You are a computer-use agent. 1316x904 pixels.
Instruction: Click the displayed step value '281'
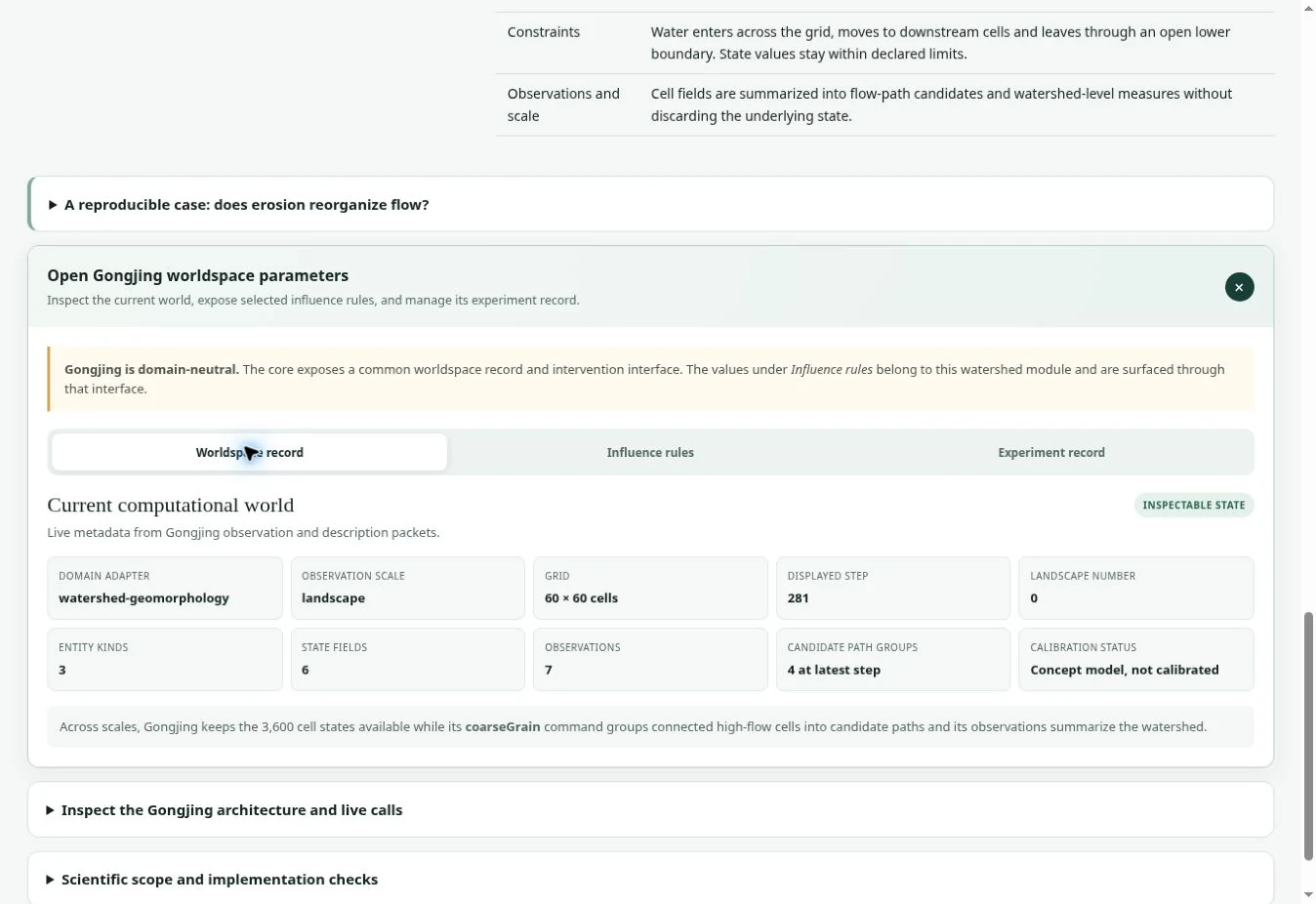[x=798, y=597]
